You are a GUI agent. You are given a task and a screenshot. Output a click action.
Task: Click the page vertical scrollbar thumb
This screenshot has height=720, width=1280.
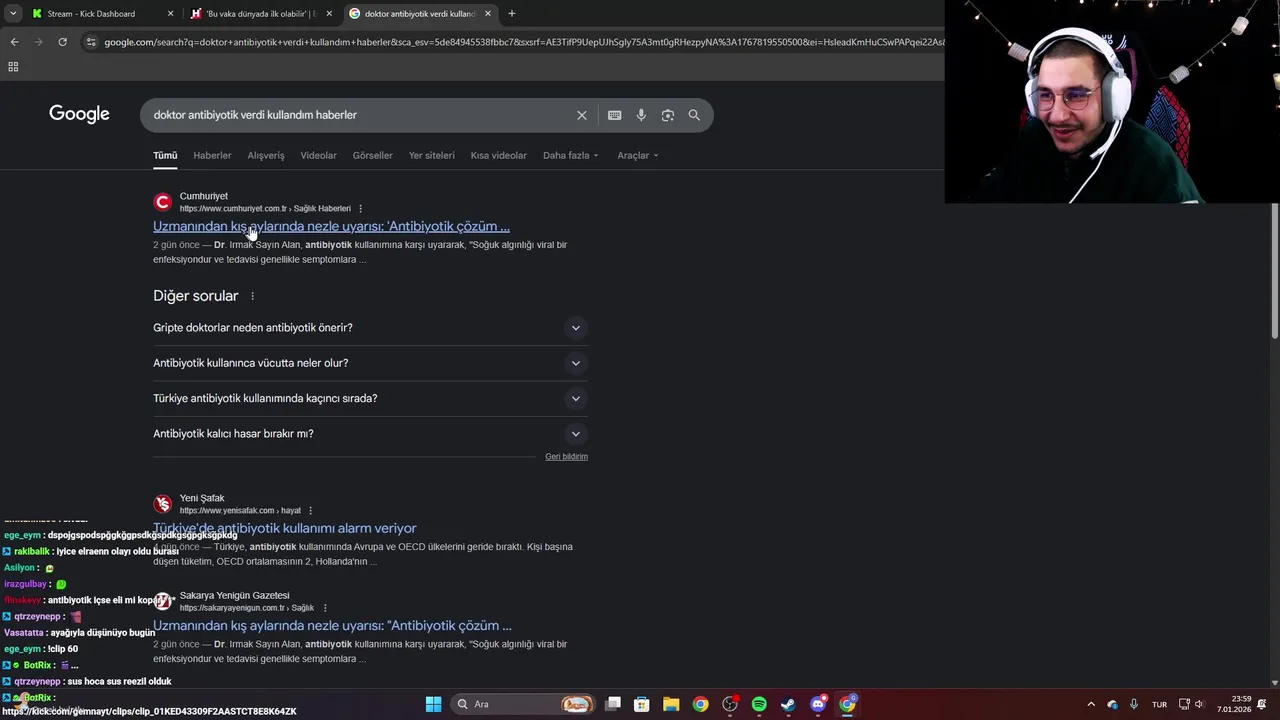(1274, 272)
